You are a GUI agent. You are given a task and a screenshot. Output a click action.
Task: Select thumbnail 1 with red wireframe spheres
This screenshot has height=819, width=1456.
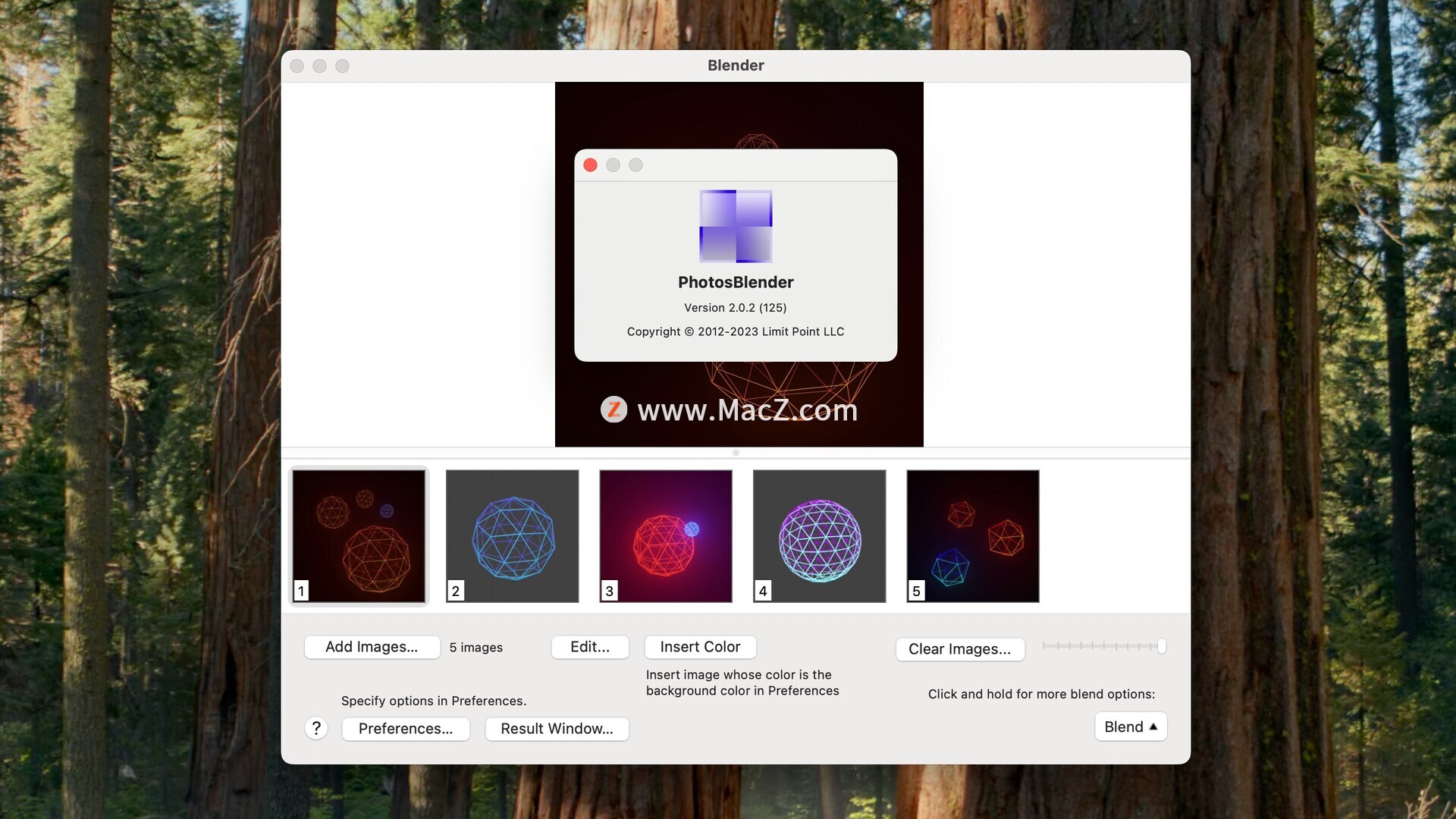tap(359, 536)
